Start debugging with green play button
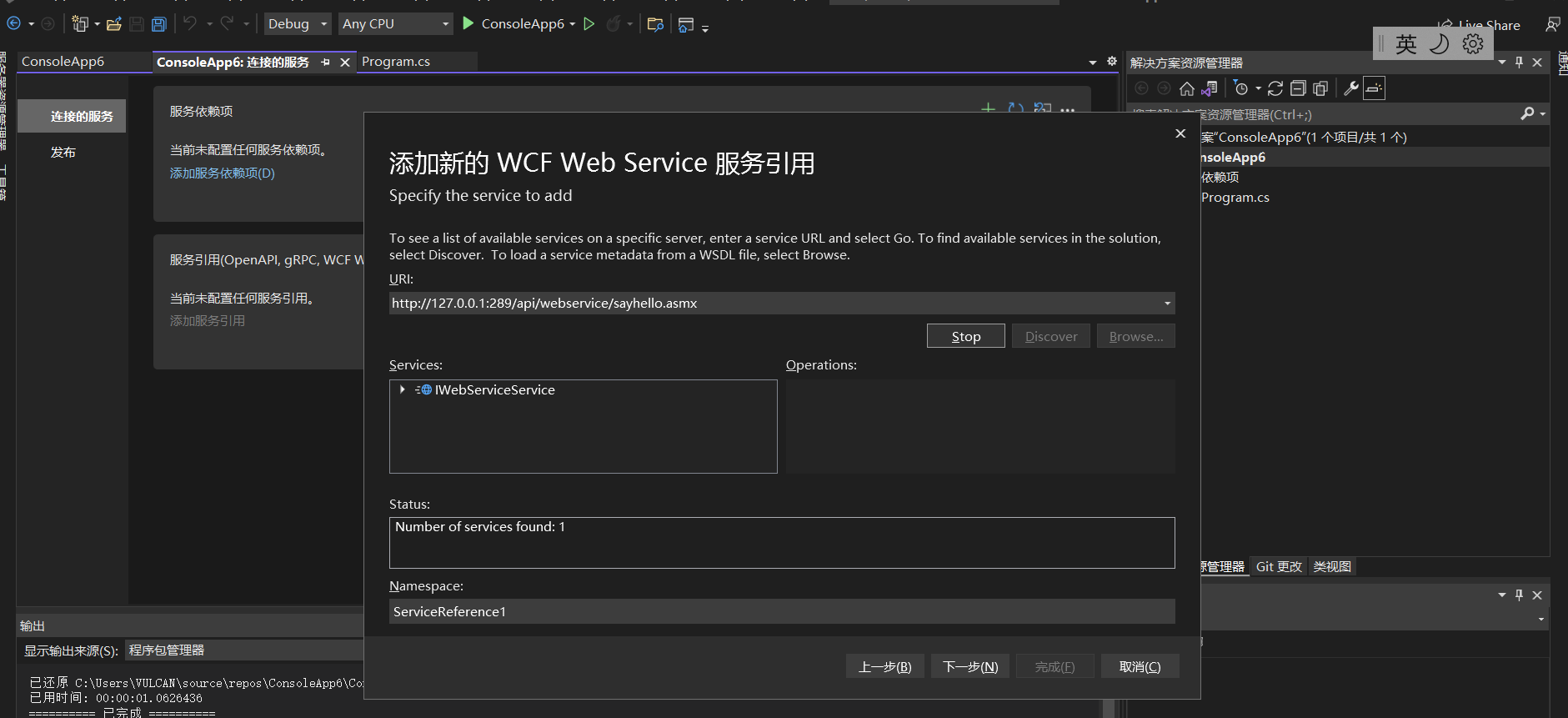 [x=468, y=23]
